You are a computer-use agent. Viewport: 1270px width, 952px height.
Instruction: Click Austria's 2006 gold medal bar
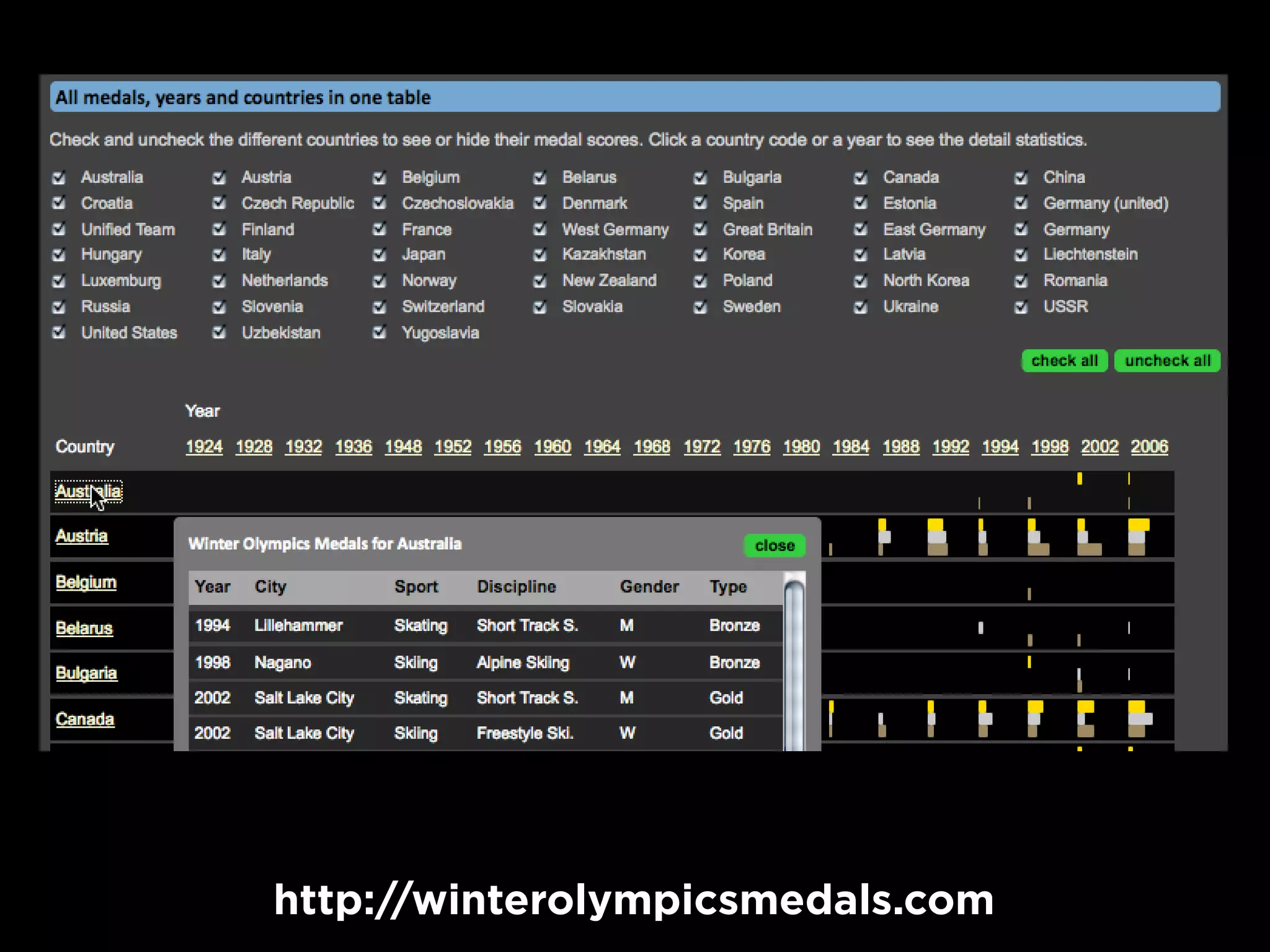click(x=1139, y=526)
